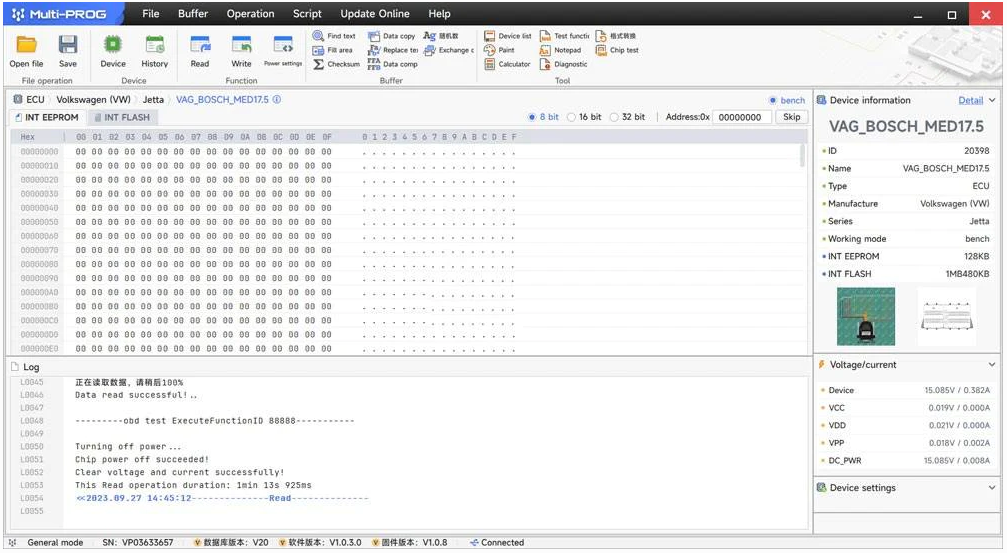Click log line 'Chip power off succeeded!'
Image resolution: width=1007 pixels, height=553 pixels.
[142, 459]
